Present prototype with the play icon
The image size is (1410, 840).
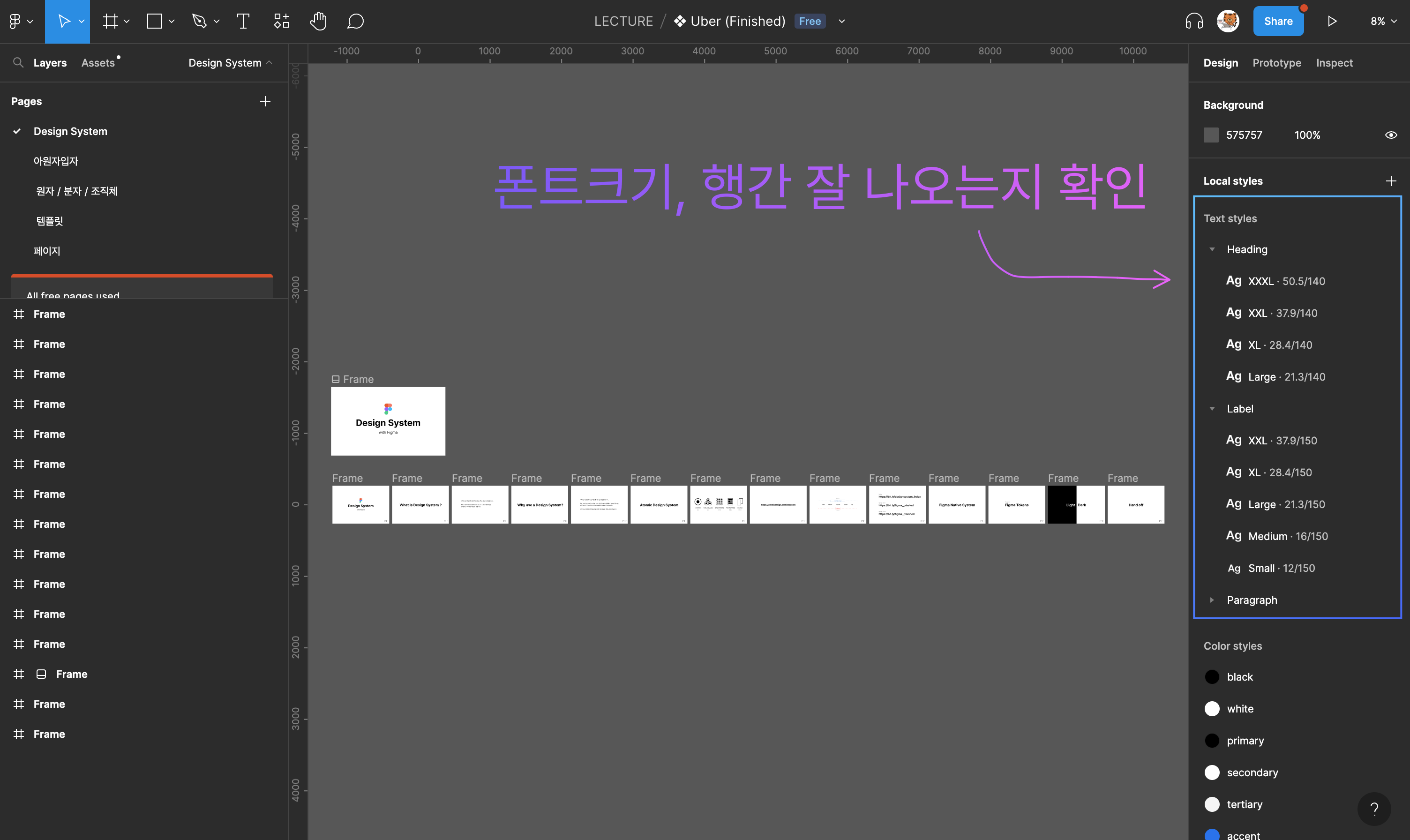coord(1333,22)
